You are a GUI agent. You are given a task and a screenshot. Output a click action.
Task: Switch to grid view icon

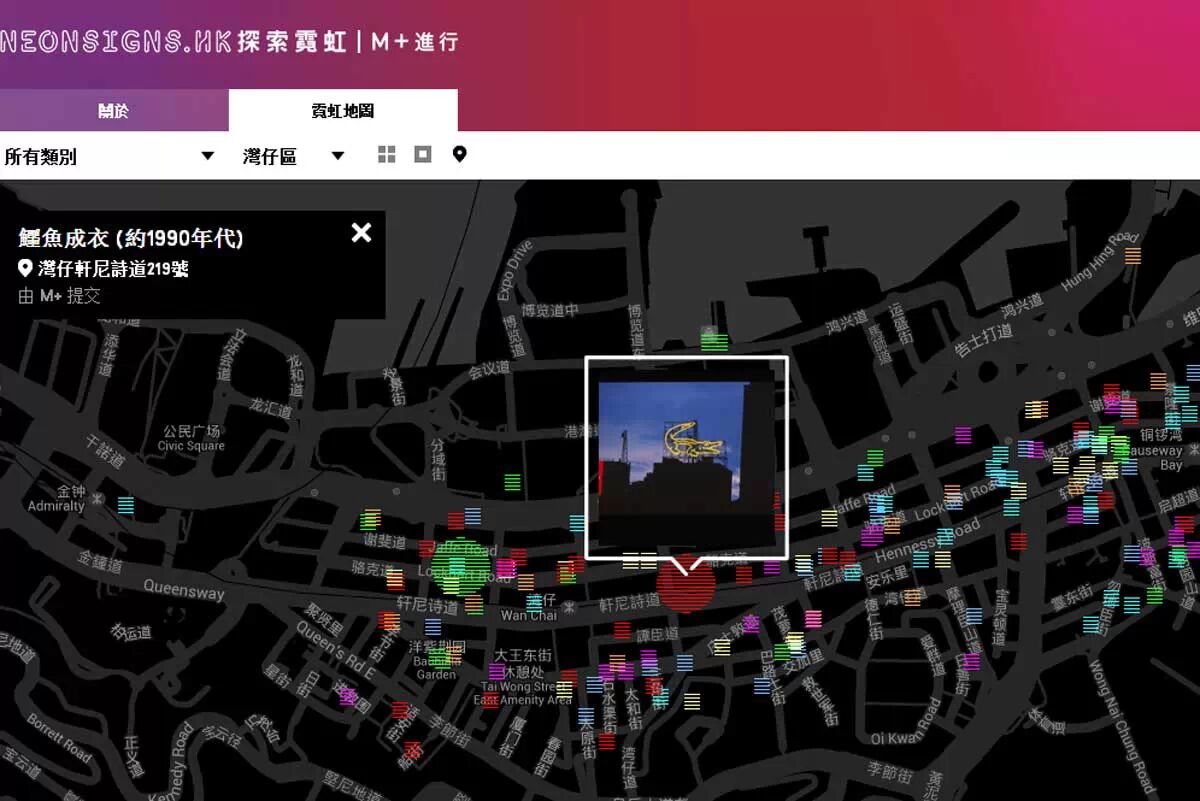point(387,154)
